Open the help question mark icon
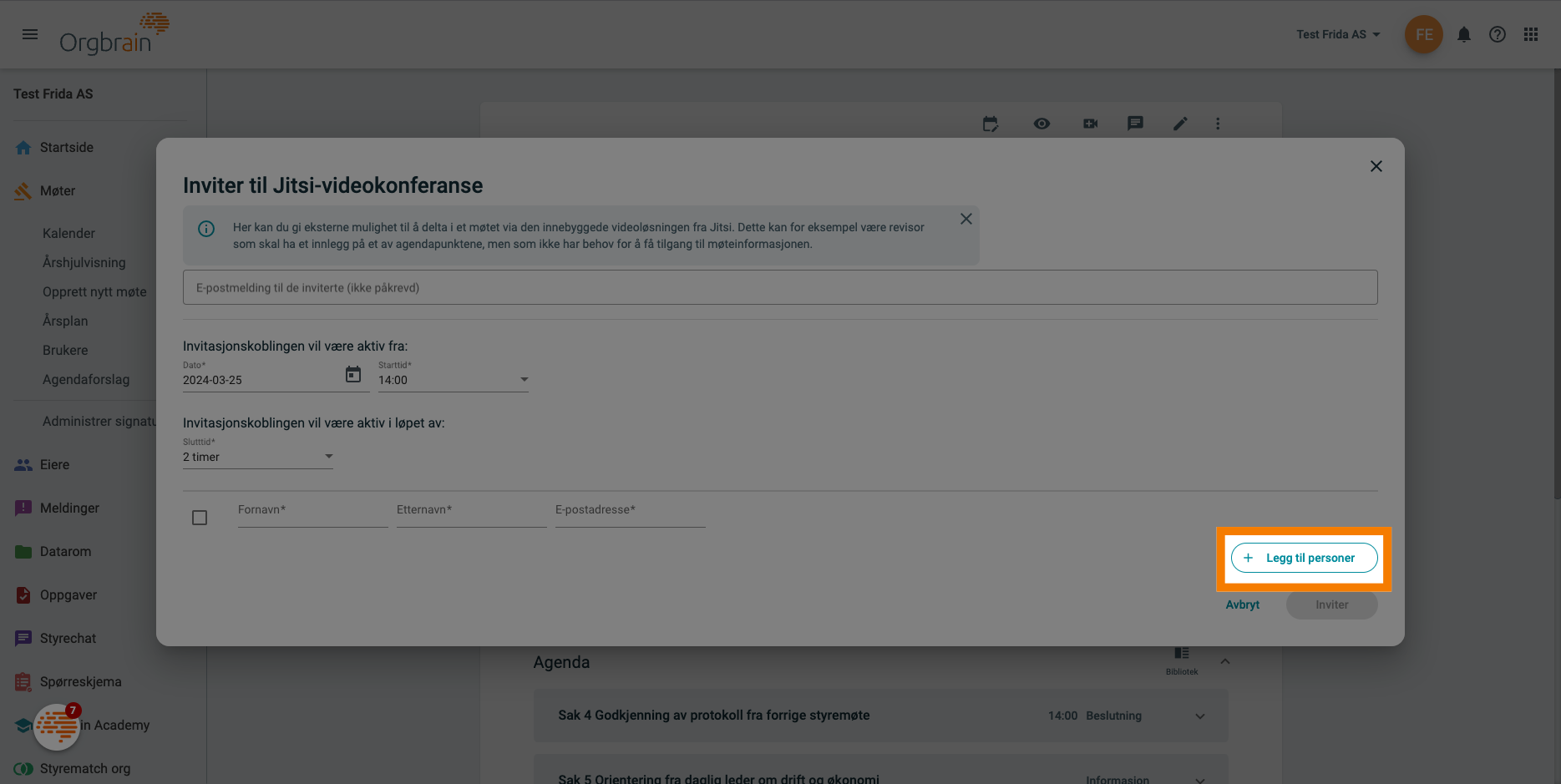 point(1498,34)
